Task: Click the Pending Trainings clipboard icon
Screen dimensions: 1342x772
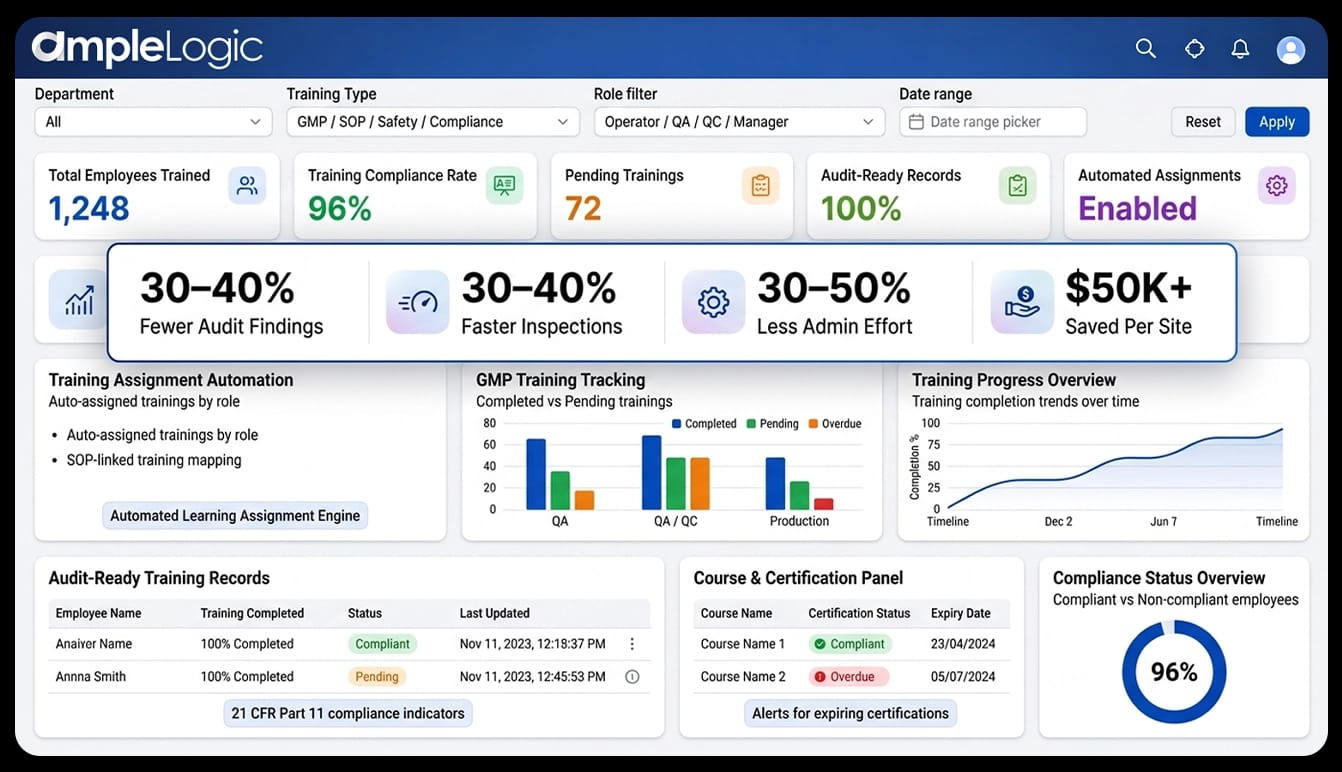Action: (760, 185)
